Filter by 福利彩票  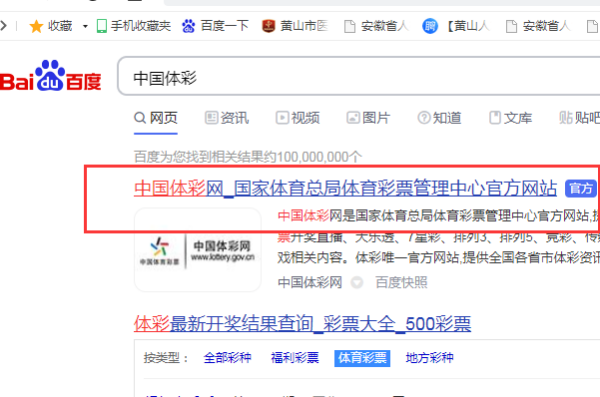coord(295,358)
